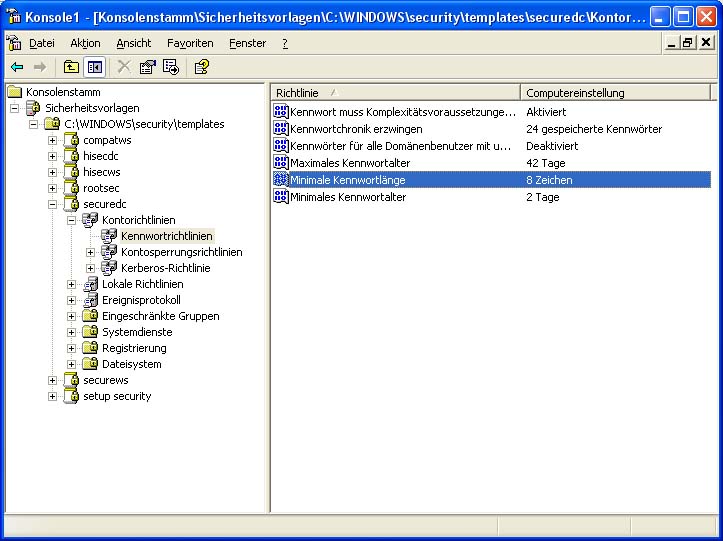Viewport: 723px width, 541px height.
Task: Click the Konsole1 title bar icon
Action: tap(14, 18)
